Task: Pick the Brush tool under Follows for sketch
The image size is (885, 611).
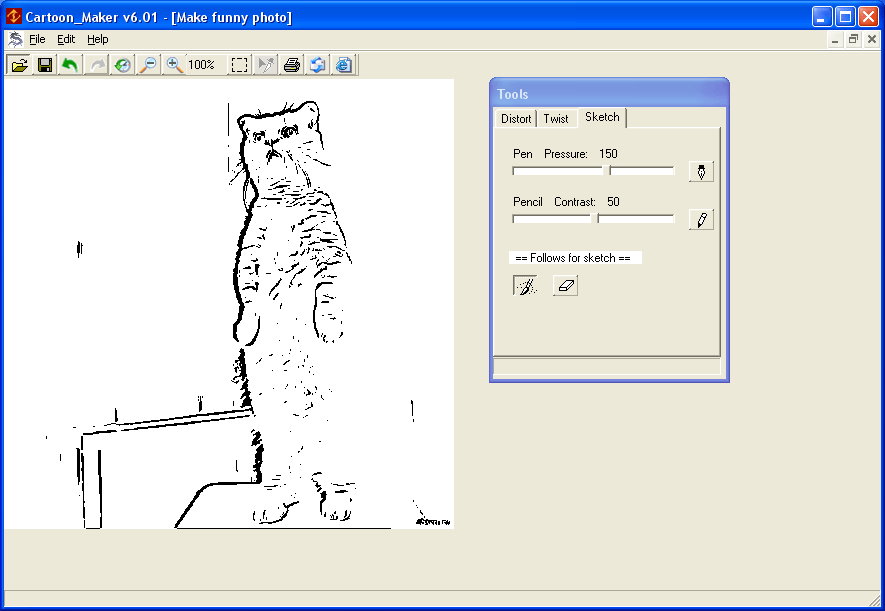Action: (x=524, y=285)
